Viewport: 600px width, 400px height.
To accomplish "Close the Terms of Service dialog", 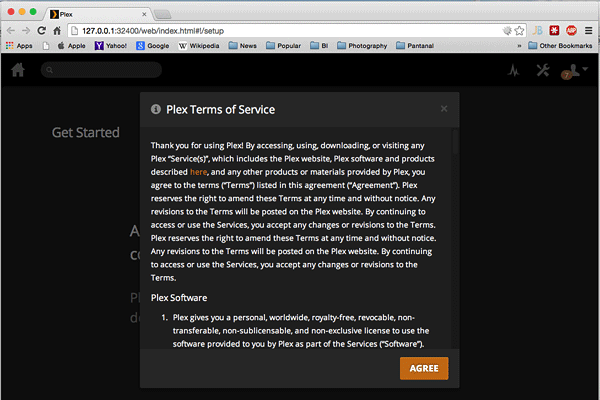I will click(x=444, y=109).
